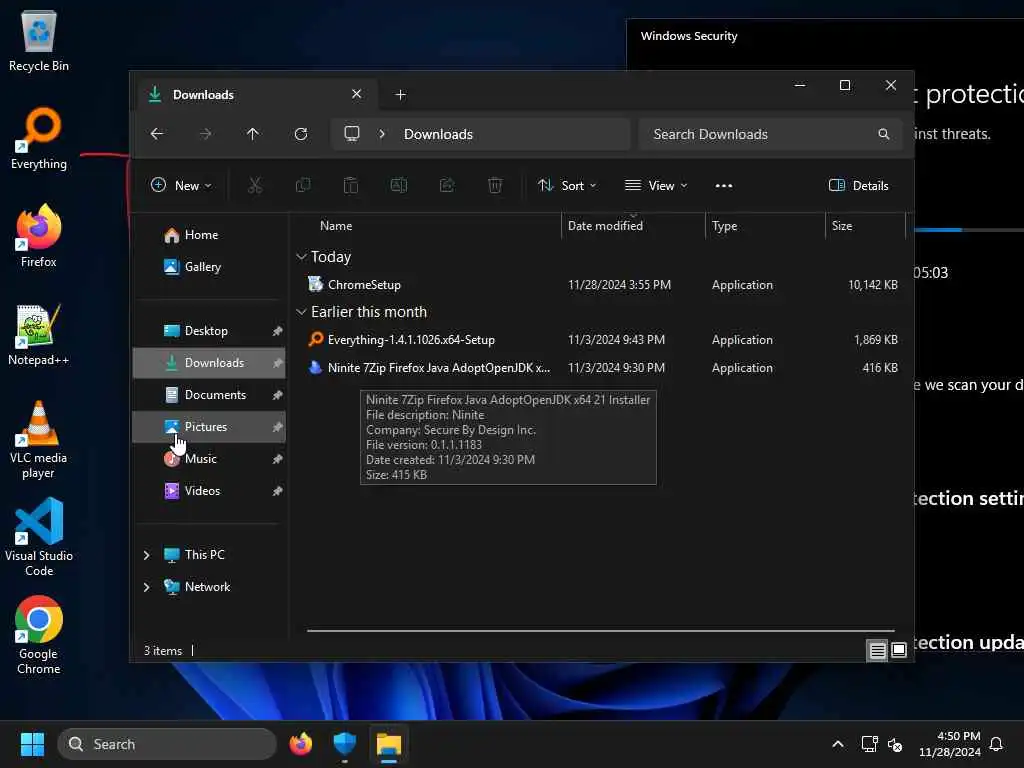Click the Share toolbar icon
Image resolution: width=1024 pixels, height=768 pixels.
coord(447,185)
